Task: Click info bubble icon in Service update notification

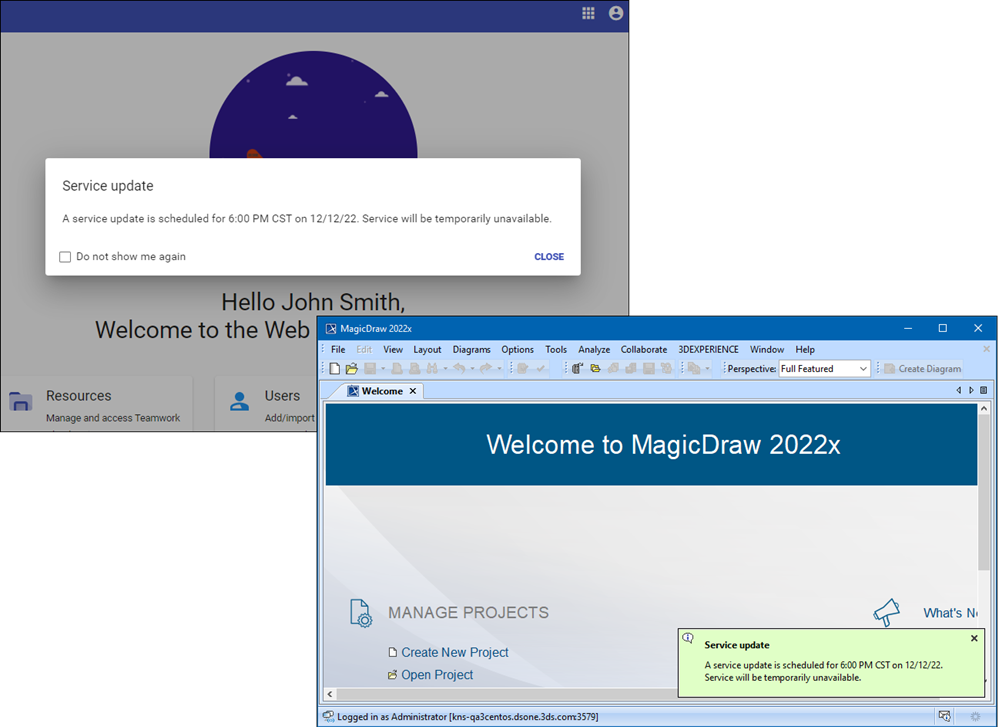Action: click(688, 638)
